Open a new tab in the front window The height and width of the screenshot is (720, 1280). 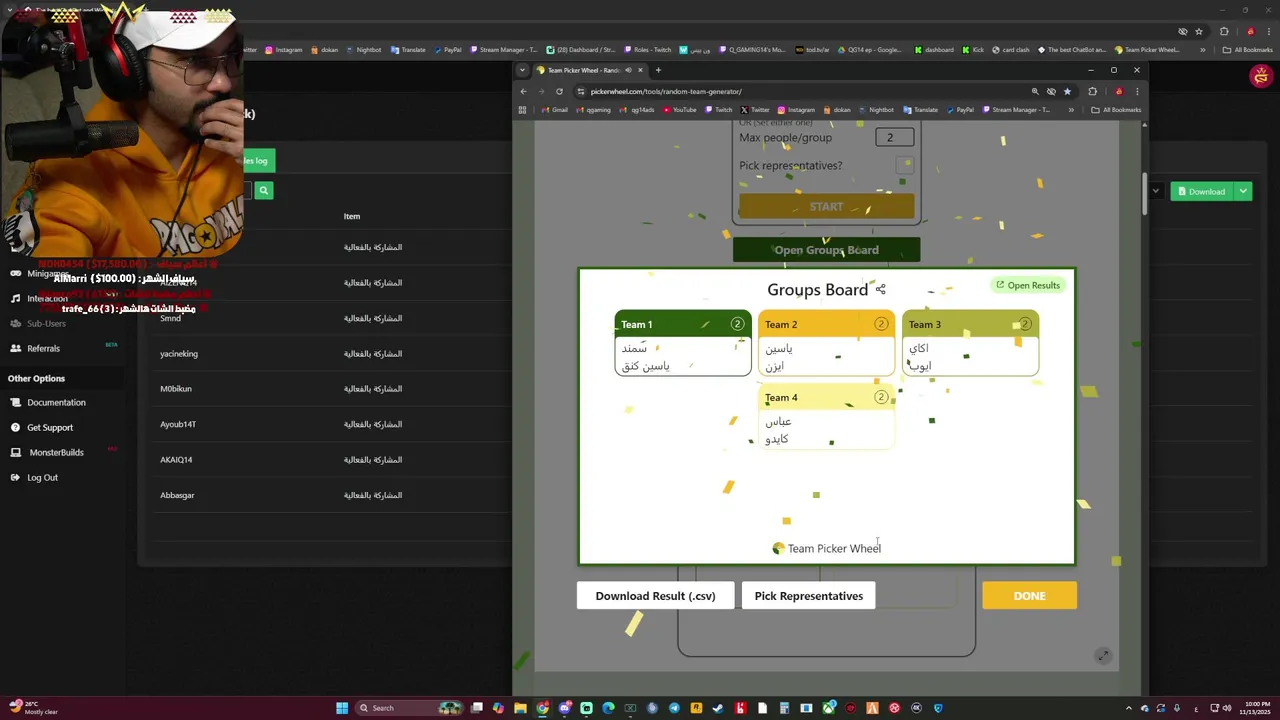[658, 70]
